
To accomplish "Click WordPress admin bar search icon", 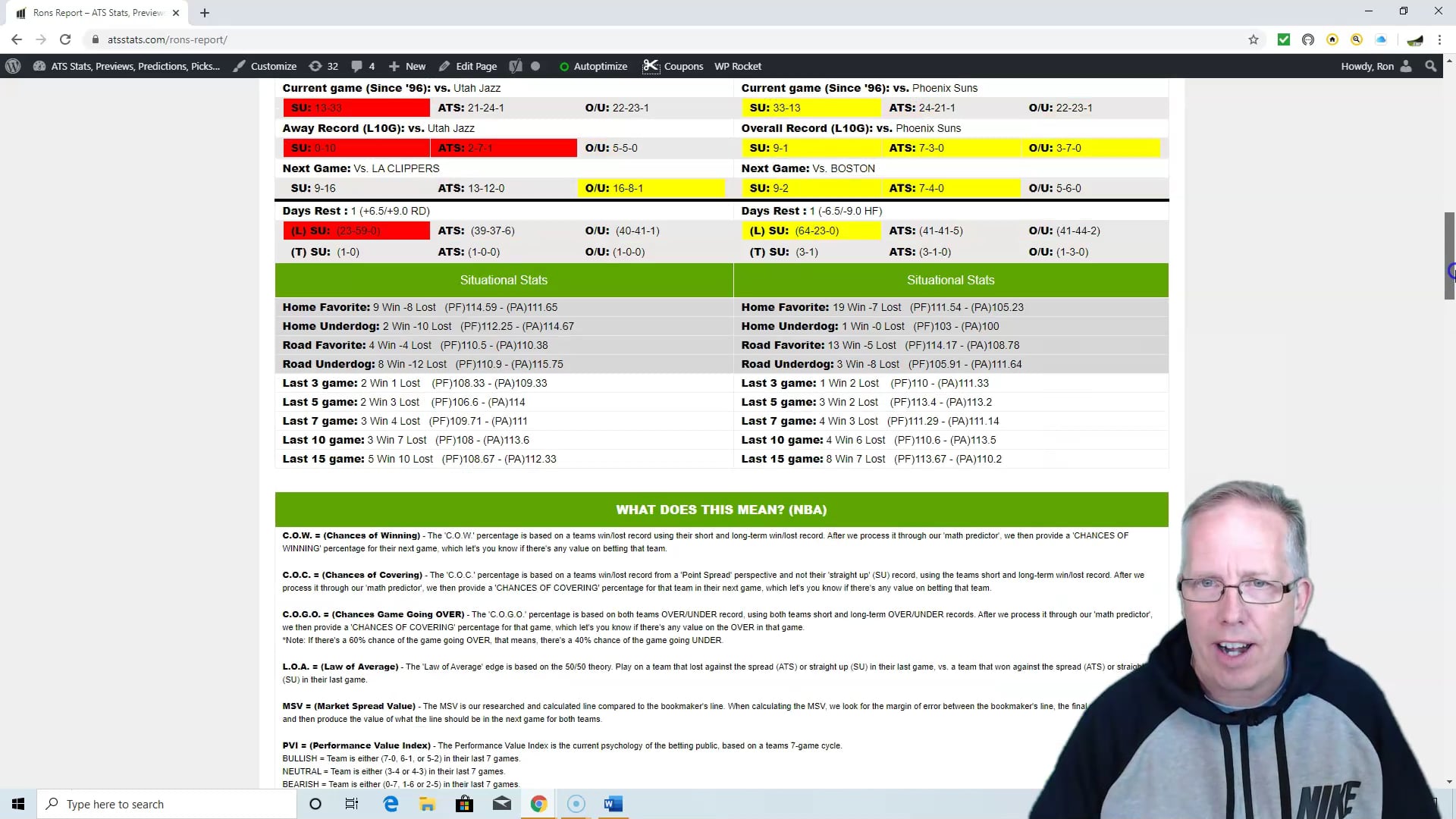I will pos(1431,66).
